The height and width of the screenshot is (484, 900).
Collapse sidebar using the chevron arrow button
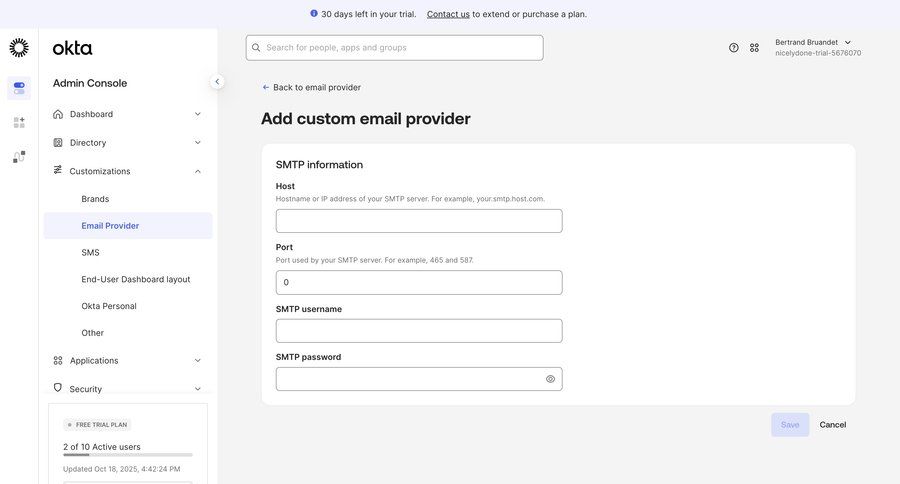click(217, 82)
